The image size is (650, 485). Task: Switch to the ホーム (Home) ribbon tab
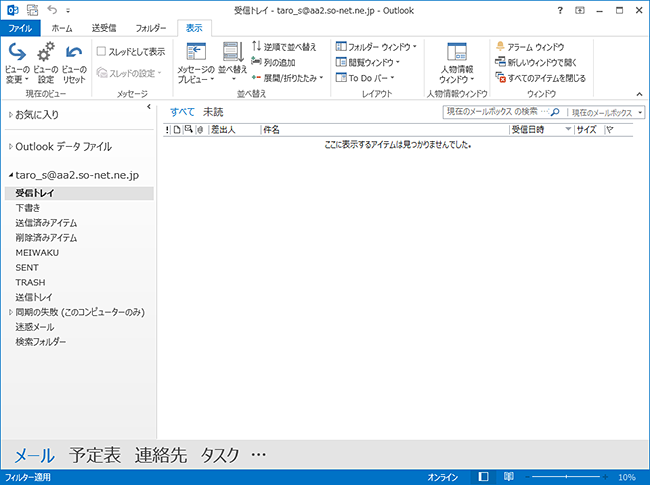click(61, 29)
